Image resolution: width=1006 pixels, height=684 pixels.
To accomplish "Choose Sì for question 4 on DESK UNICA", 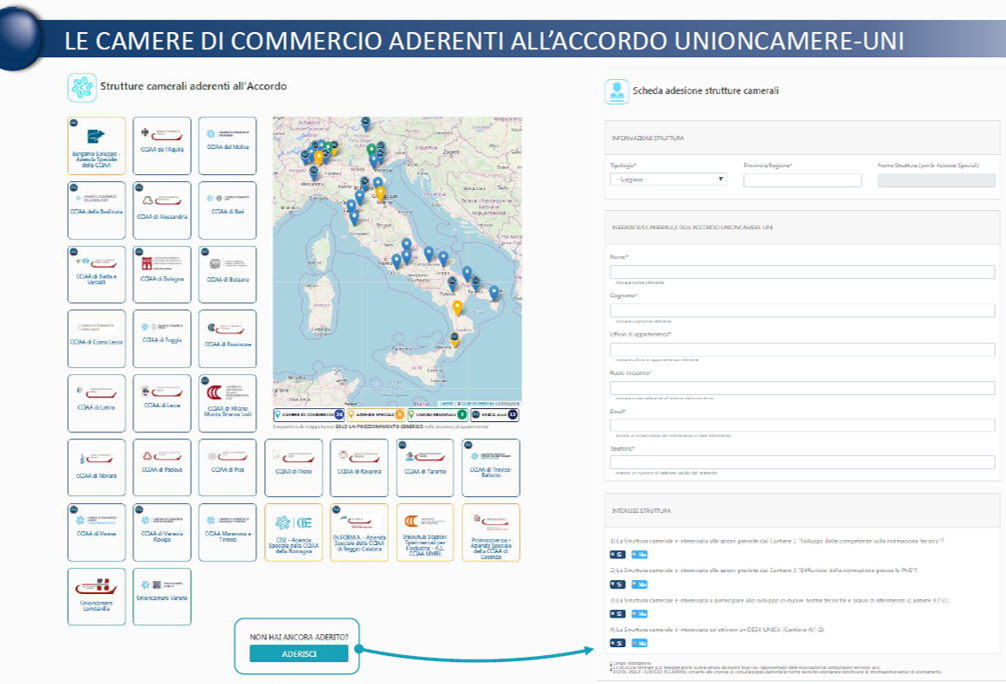I will [617, 643].
